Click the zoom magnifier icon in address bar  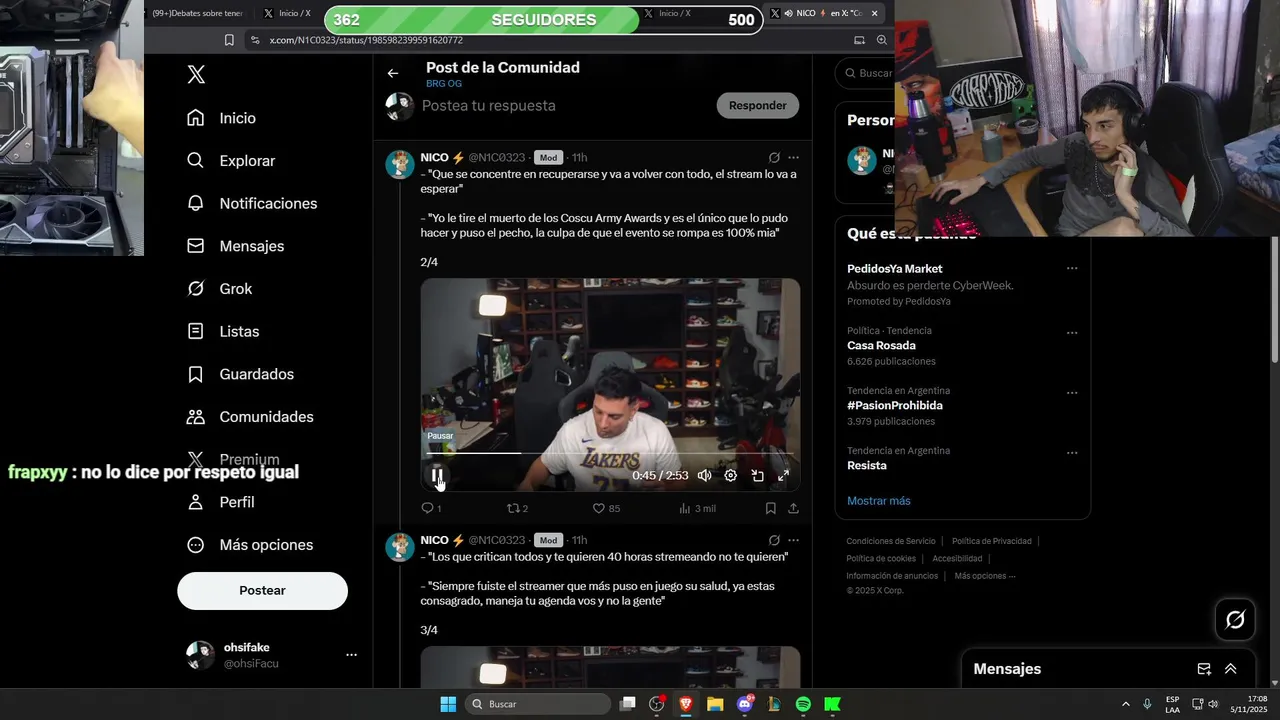coord(881,40)
